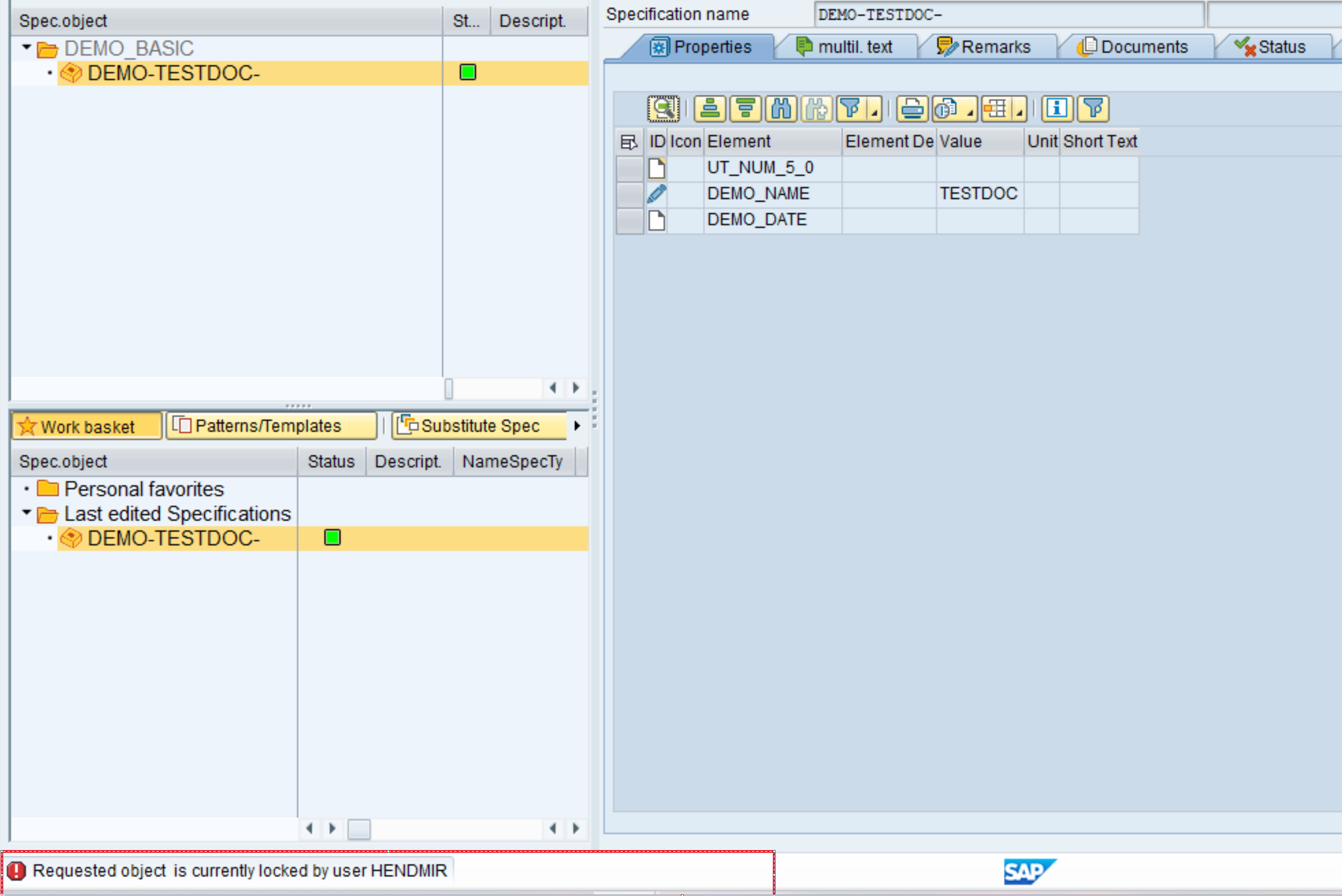Collapse the DEMO_BASIC folder
This screenshot has height=896, width=1342.
click(26, 48)
